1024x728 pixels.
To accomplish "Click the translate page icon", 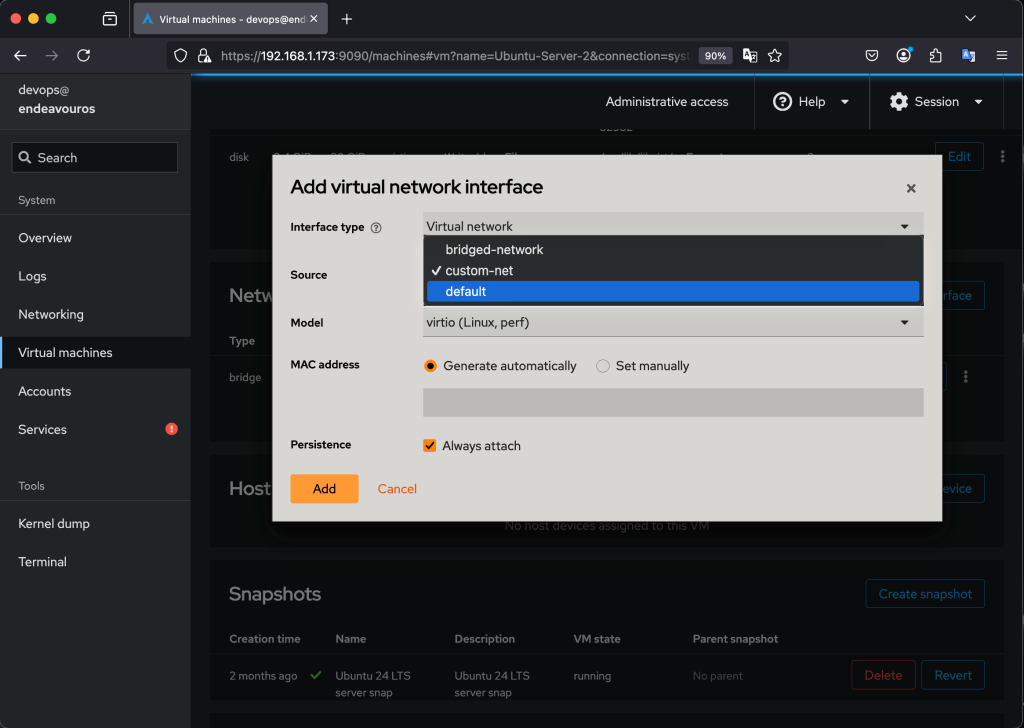I will [x=750, y=56].
